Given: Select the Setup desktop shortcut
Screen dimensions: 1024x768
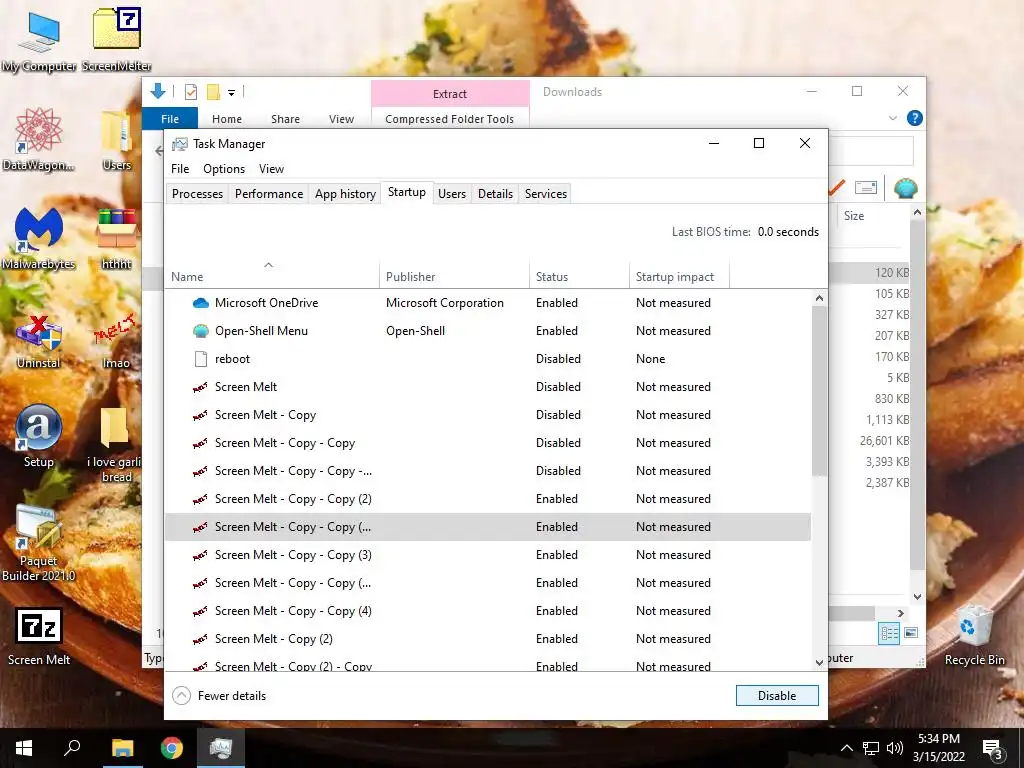Looking at the screenshot, I should [39, 436].
